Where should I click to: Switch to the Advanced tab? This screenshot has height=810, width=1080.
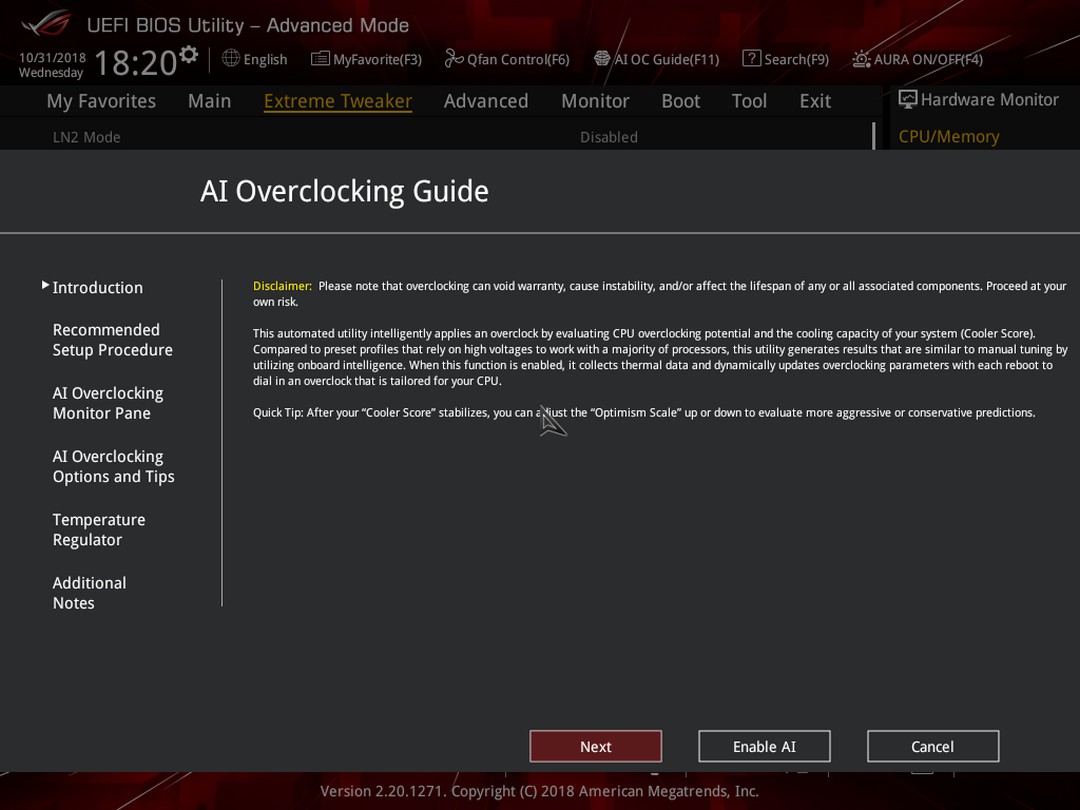[x=486, y=101]
